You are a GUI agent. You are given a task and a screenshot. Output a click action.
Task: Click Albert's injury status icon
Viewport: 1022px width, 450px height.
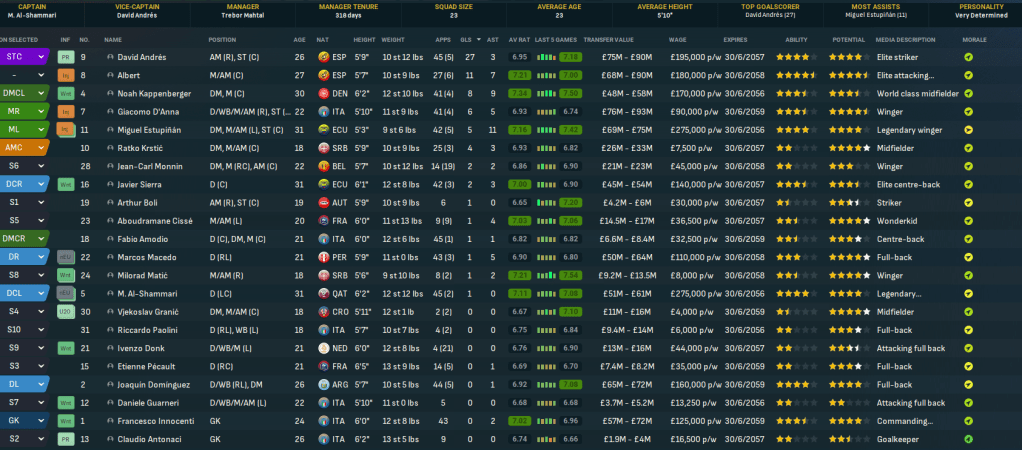click(x=64, y=75)
